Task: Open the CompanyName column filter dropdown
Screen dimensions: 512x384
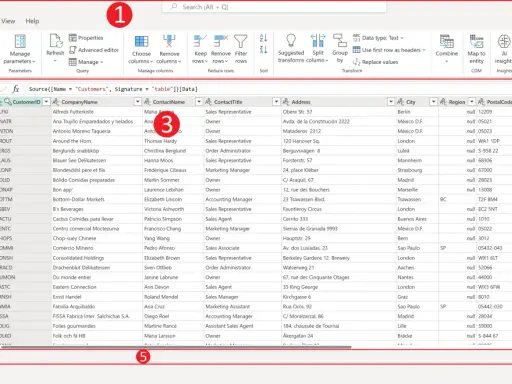Action: coord(138,102)
